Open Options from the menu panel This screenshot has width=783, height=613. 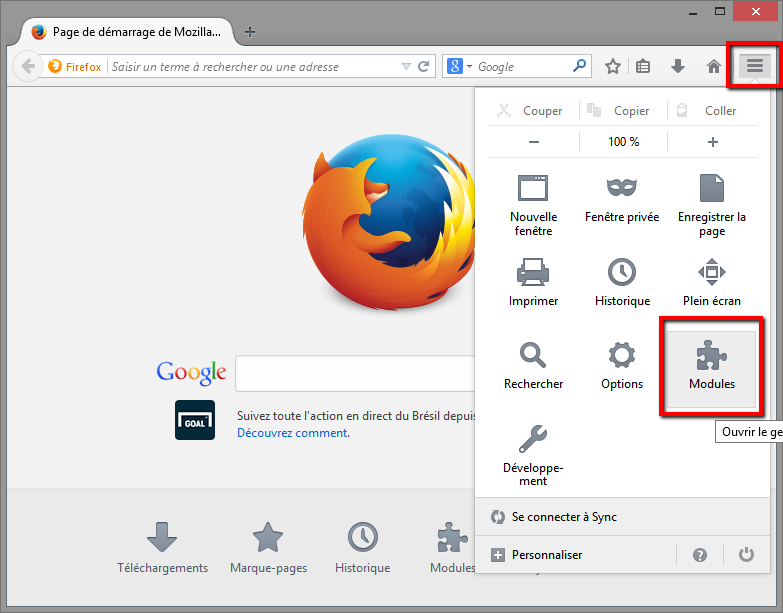[622, 365]
